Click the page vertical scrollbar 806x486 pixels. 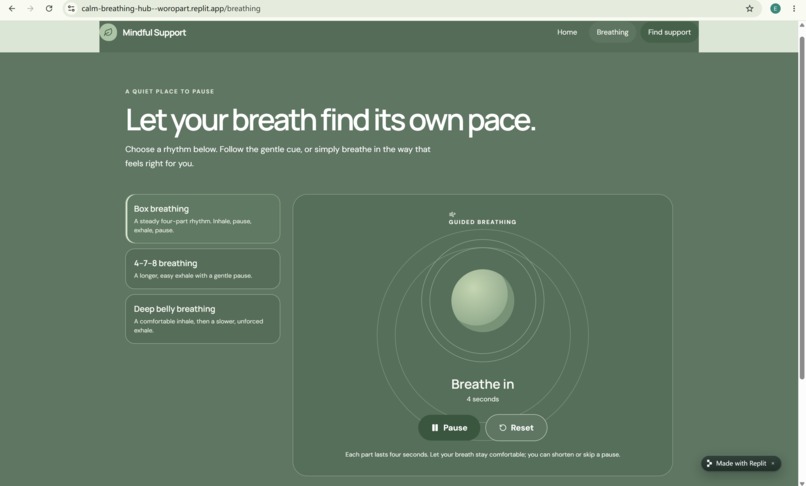(801, 208)
